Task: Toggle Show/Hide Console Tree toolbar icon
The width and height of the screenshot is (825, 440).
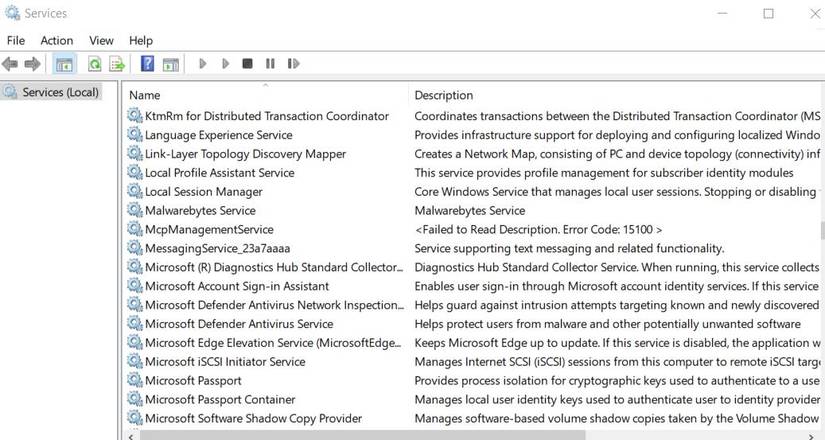Action: click(x=64, y=64)
